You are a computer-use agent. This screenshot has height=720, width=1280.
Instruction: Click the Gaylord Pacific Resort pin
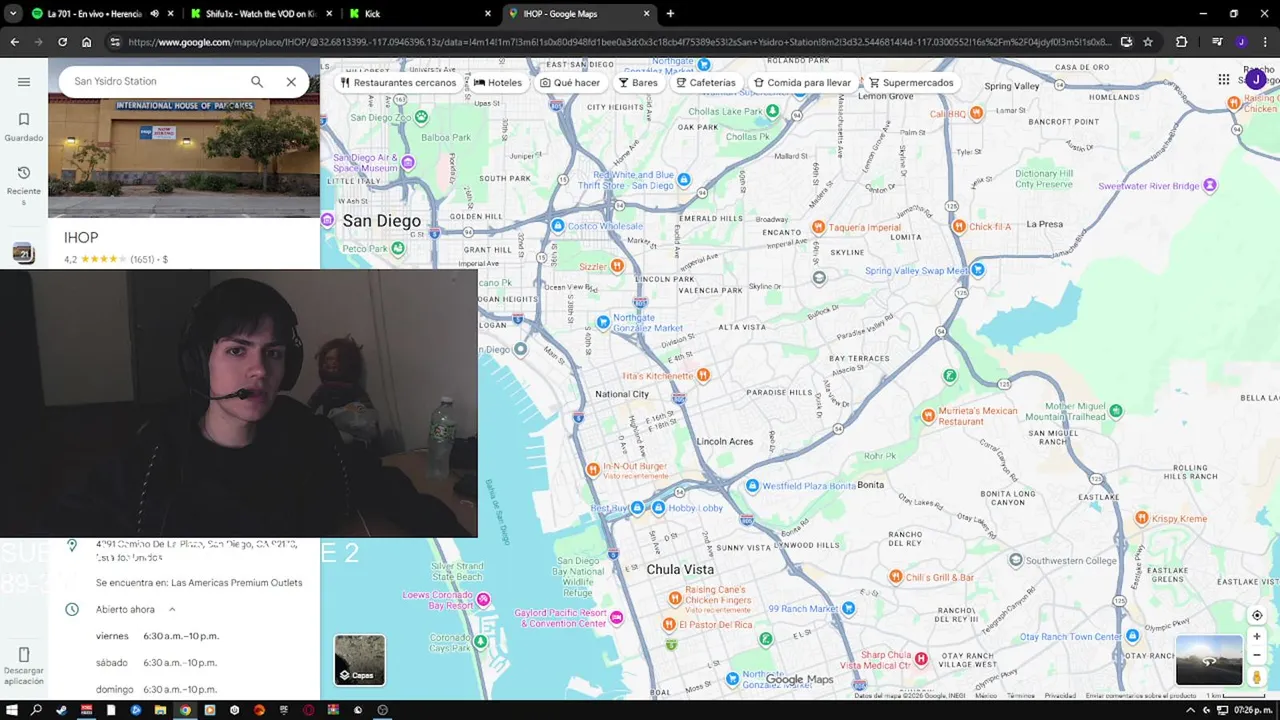[617, 618]
